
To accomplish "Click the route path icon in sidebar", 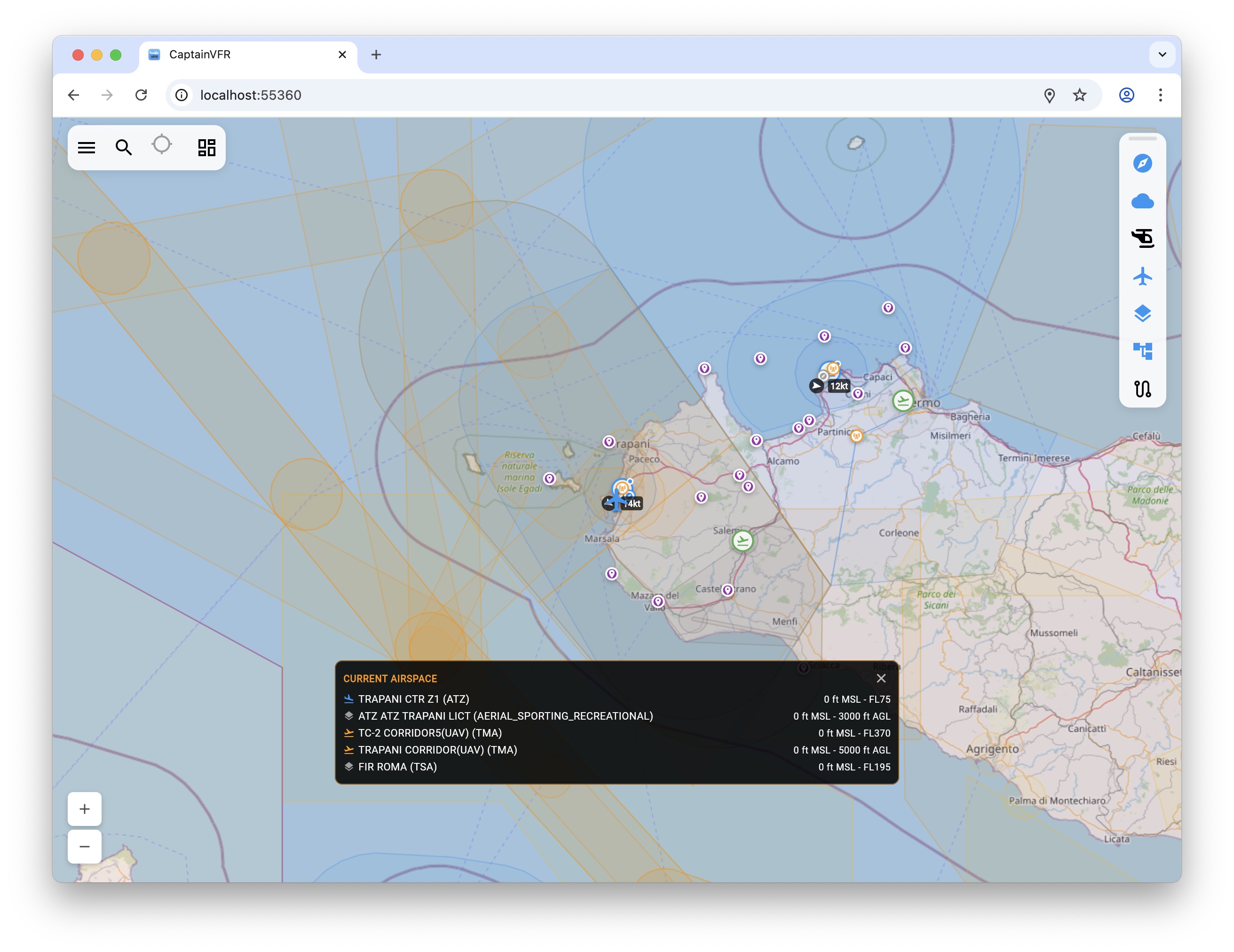I will (1142, 389).
